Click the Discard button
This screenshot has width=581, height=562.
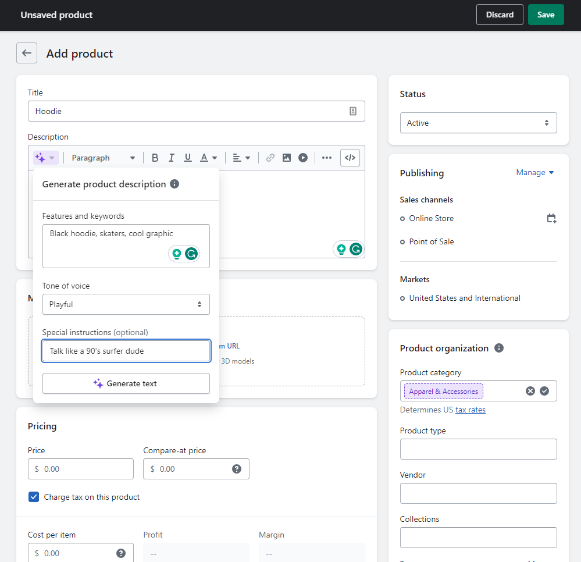[499, 15]
